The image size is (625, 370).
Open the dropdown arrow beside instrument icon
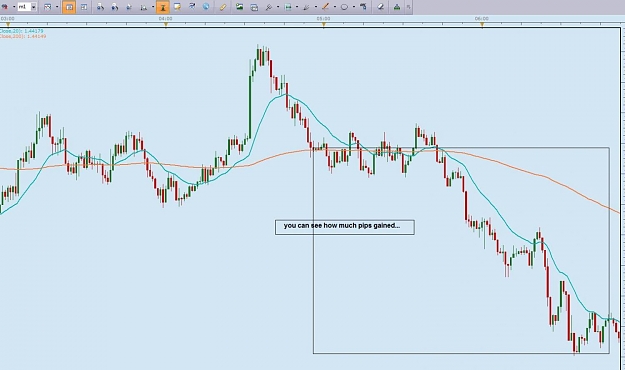pyautogui.click(x=14, y=7)
